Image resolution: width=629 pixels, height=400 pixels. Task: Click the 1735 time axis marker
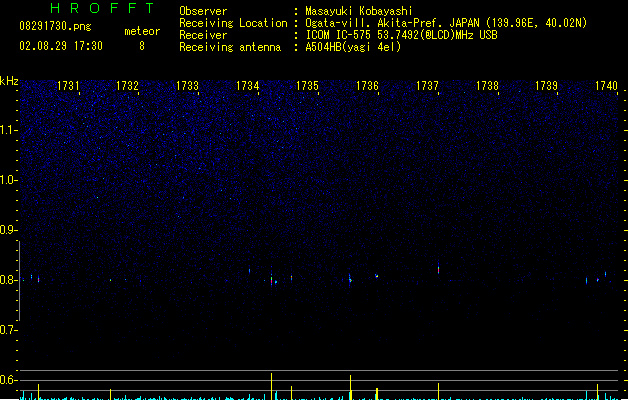(307, 86)
